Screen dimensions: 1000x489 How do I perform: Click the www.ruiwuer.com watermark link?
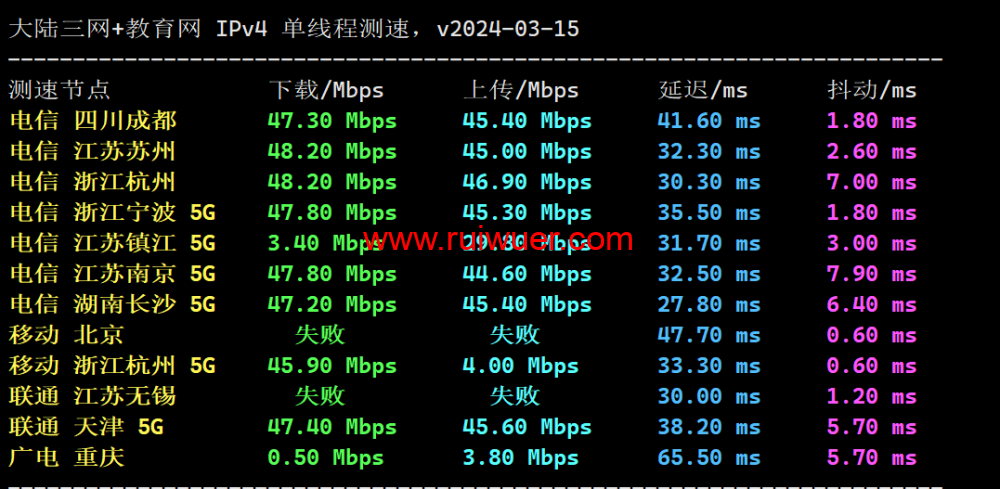[498, 241]
